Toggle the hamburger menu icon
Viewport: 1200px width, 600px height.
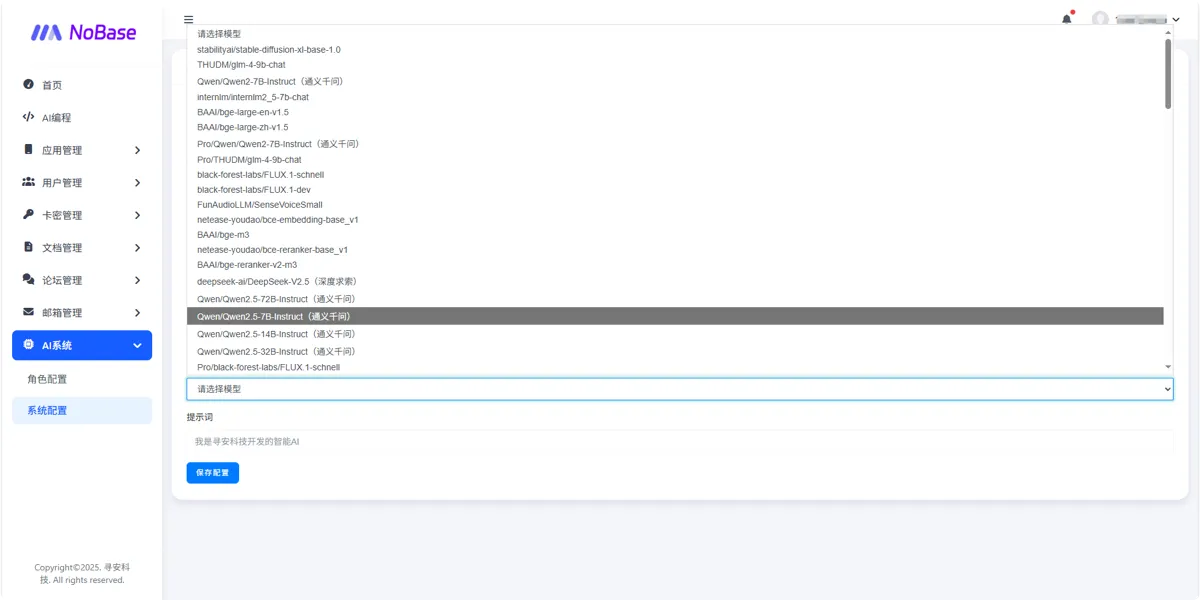coord(188,19)
